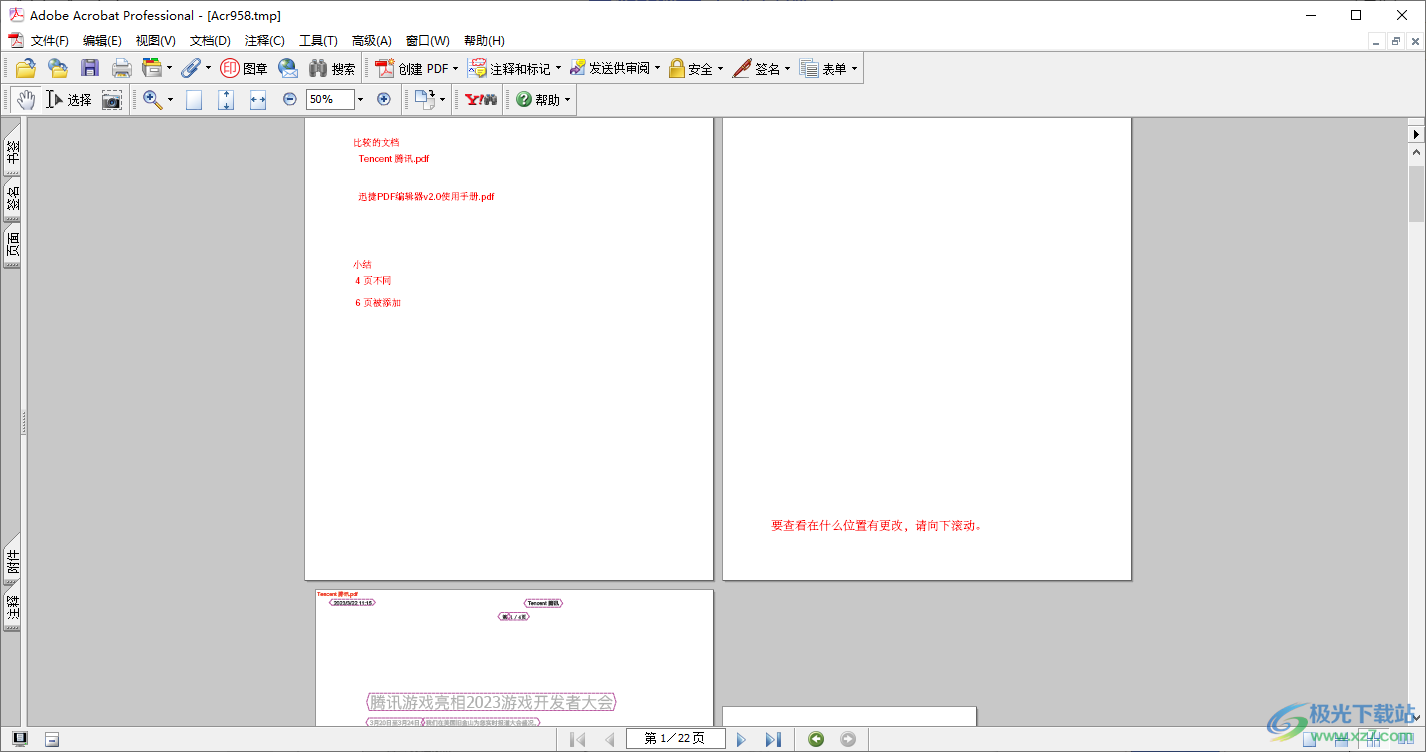Print the document with the printer icon
The width and height of the screenshot is (1426, 752).
(122, 68)
